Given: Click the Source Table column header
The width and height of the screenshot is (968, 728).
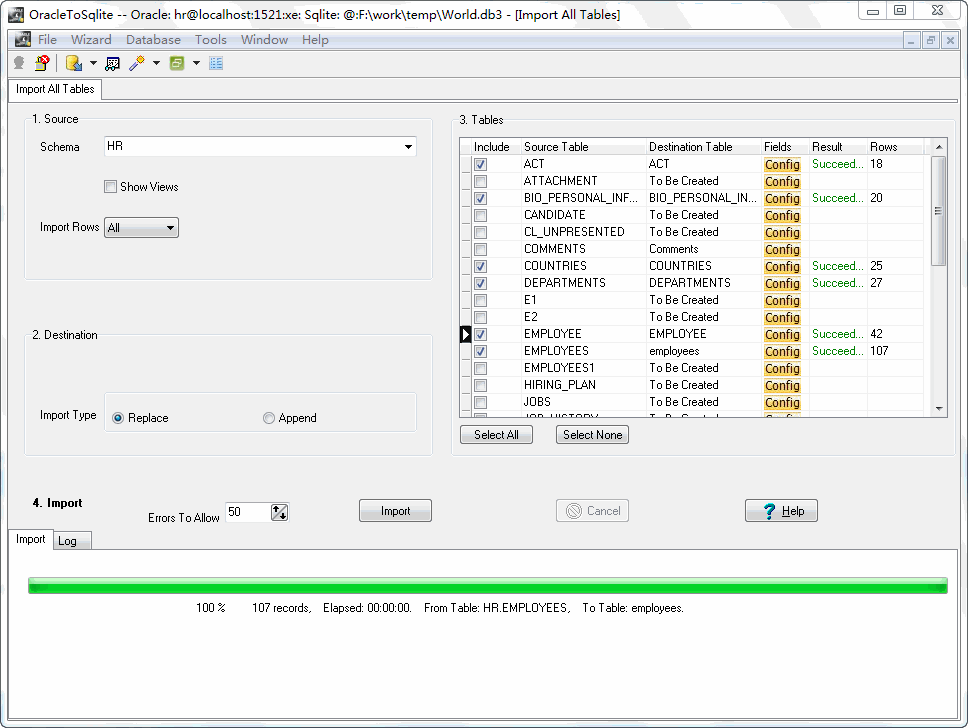Looking at the screenshot, I should (x=583, y=147).
